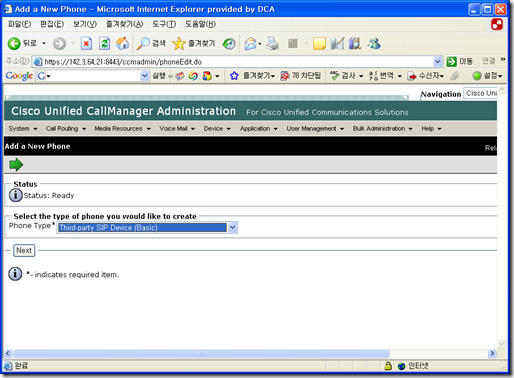
Task: Open Favorites via the star icon
Action: pos(179,44)
